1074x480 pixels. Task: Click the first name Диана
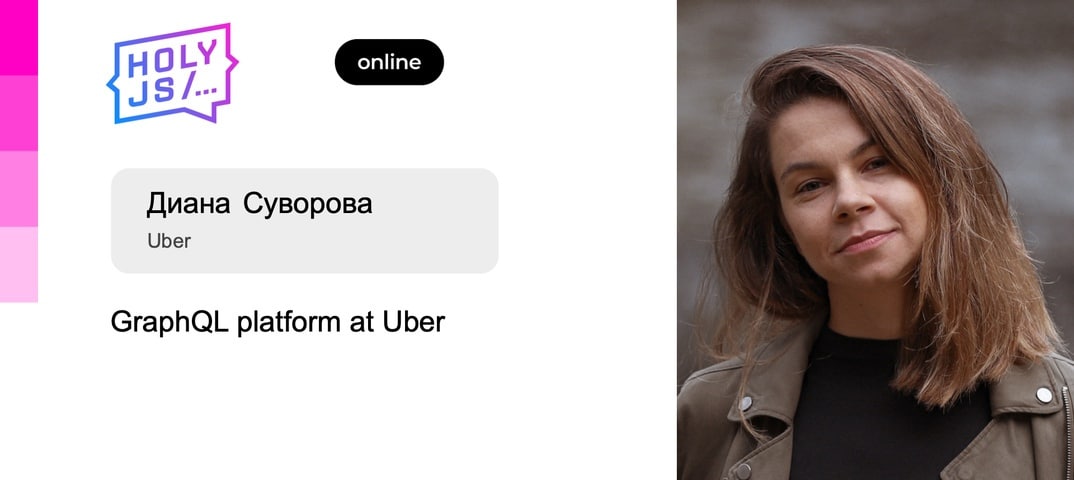(x=188, y=204)
